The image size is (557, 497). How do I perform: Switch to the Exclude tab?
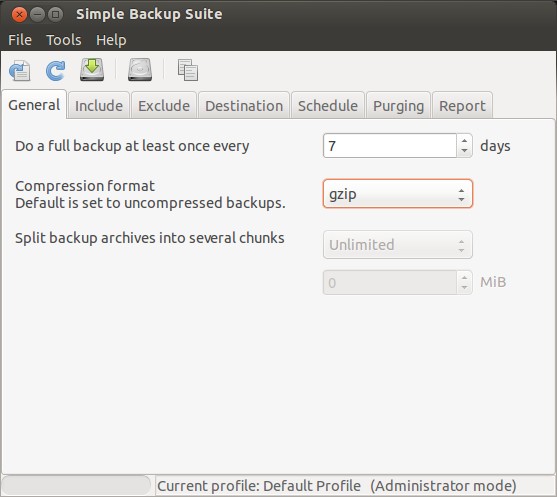[164, 106]
